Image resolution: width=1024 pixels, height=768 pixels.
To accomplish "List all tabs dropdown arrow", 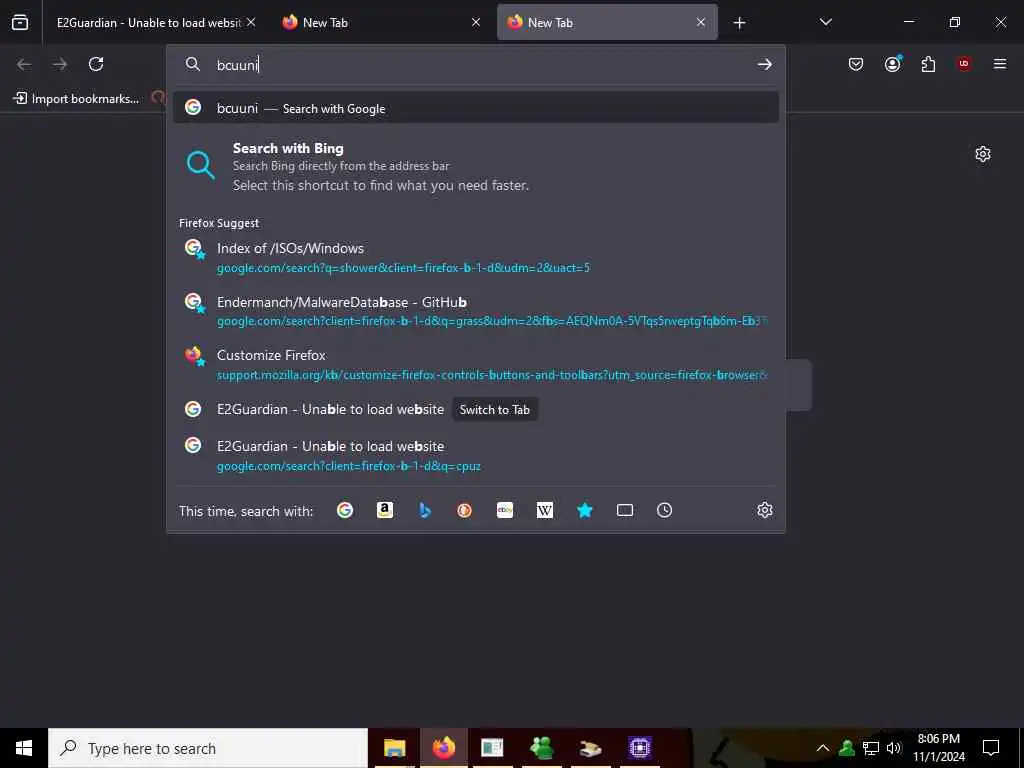I will pos(825,22).
